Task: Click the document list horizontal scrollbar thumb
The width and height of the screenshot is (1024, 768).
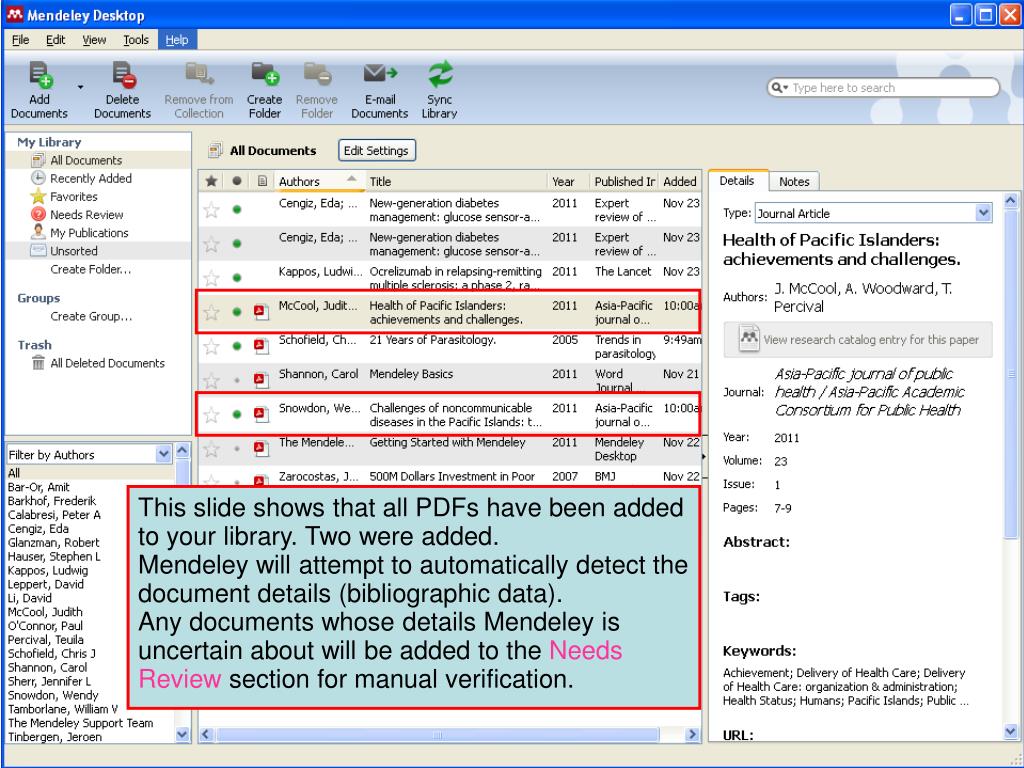Action: pyautogui.click(x=438, y=735)
